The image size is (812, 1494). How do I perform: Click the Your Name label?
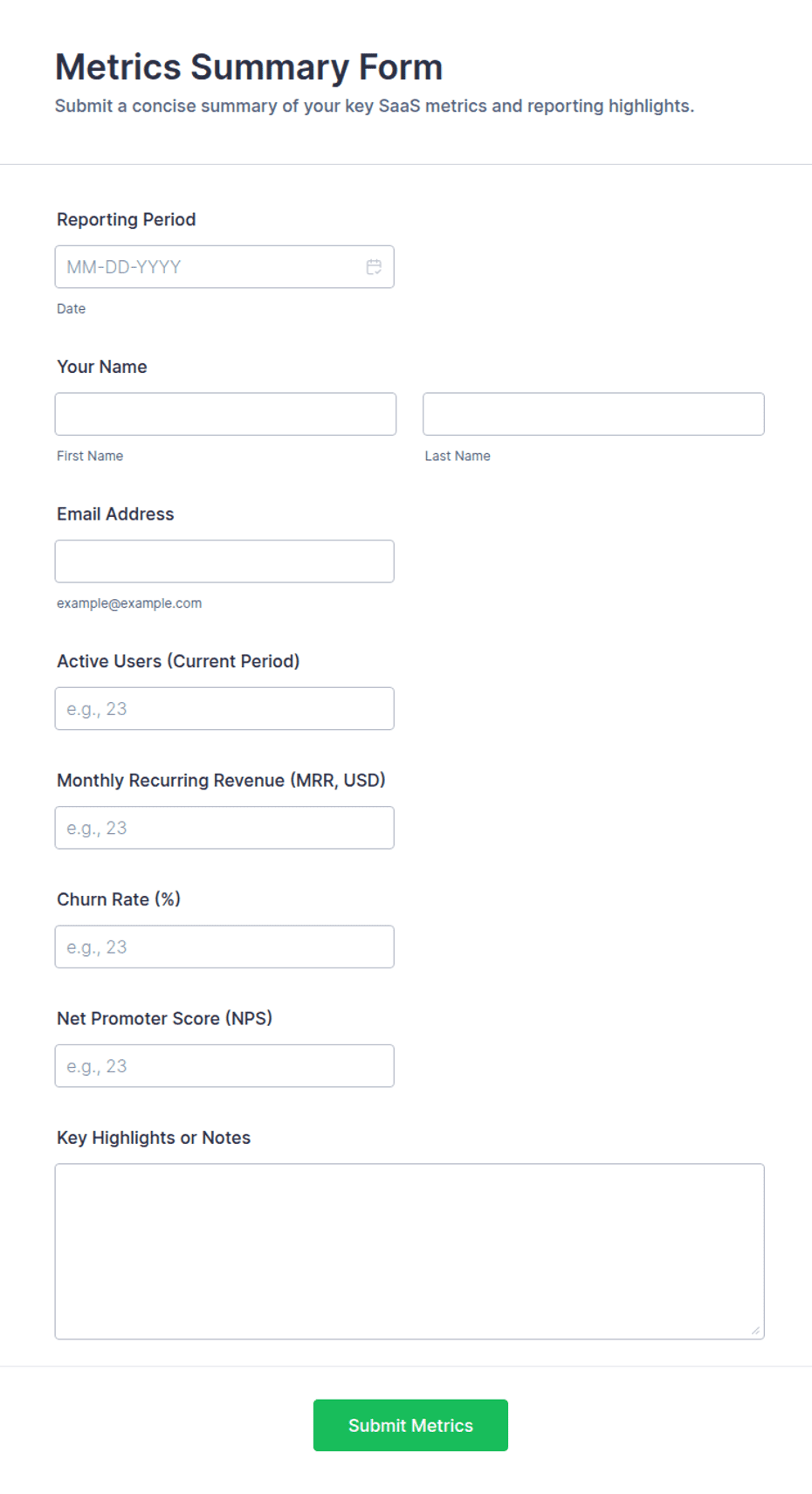coord(102,367)
